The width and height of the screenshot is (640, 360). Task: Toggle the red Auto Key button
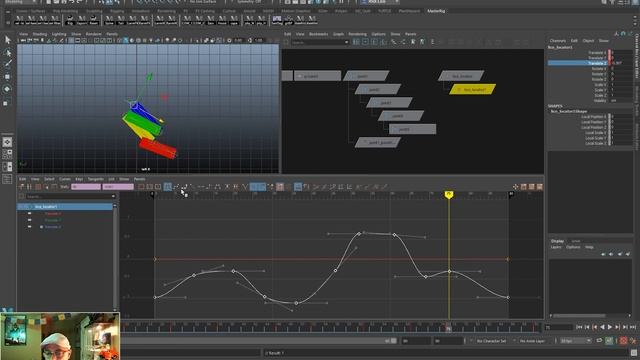(623, 340)
